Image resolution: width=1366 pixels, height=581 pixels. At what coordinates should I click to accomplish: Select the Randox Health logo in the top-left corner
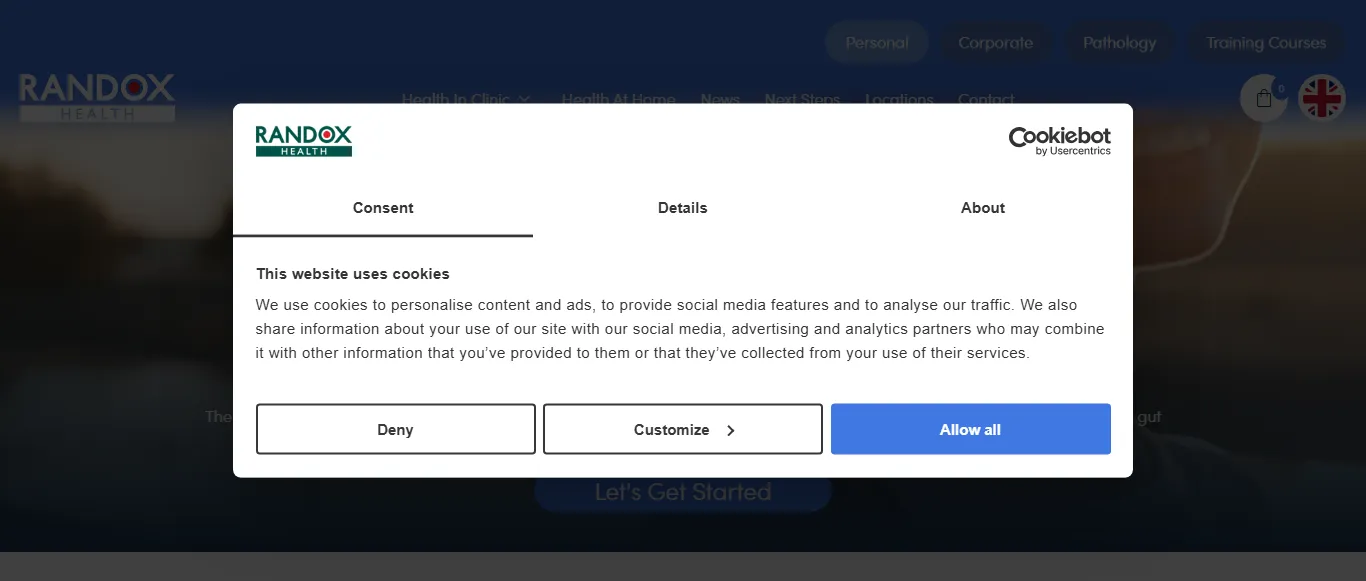coord(96,97)
